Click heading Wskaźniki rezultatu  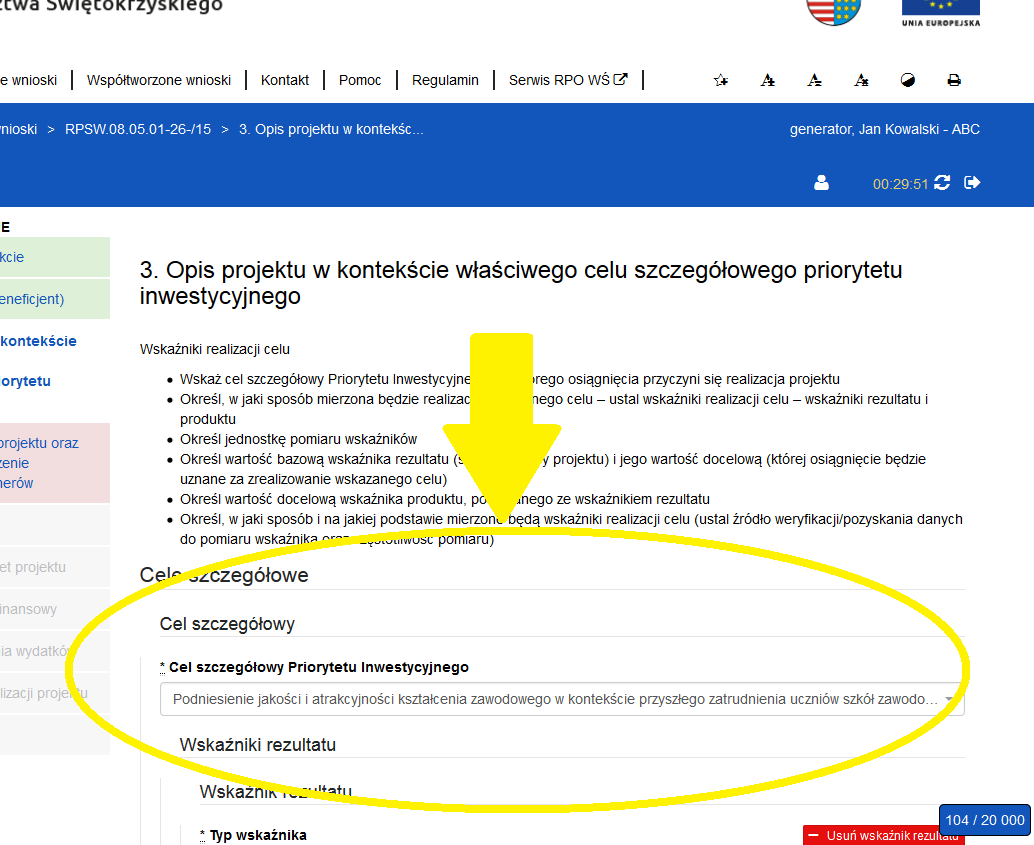[258, 745]
